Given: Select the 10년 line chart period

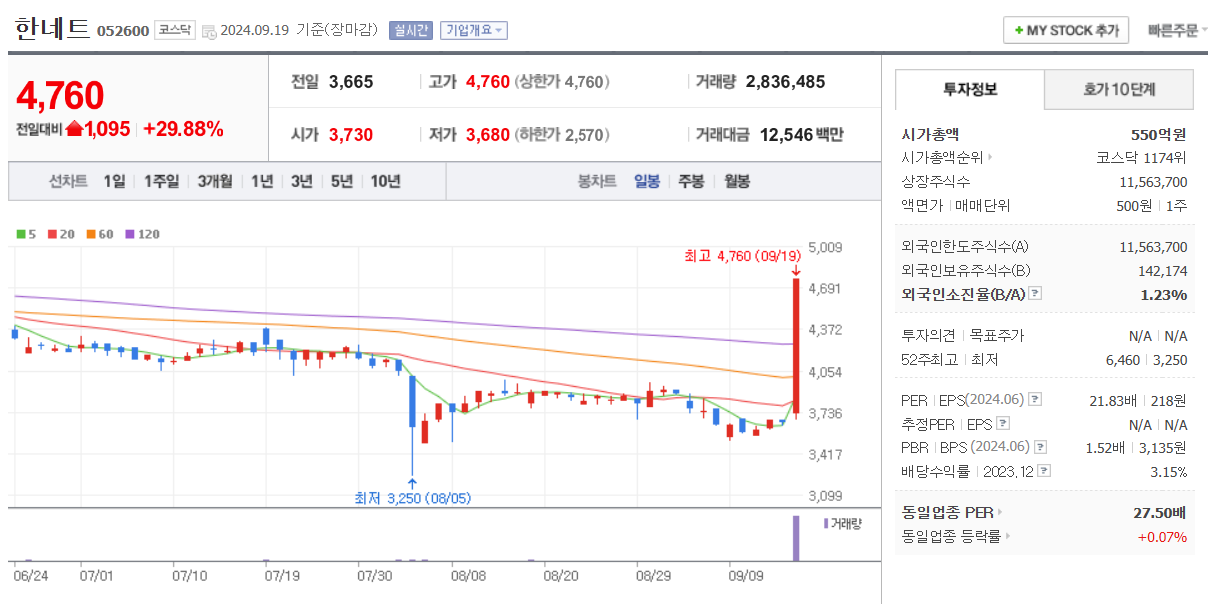Looking at the screenshot, I should point(386,181).
